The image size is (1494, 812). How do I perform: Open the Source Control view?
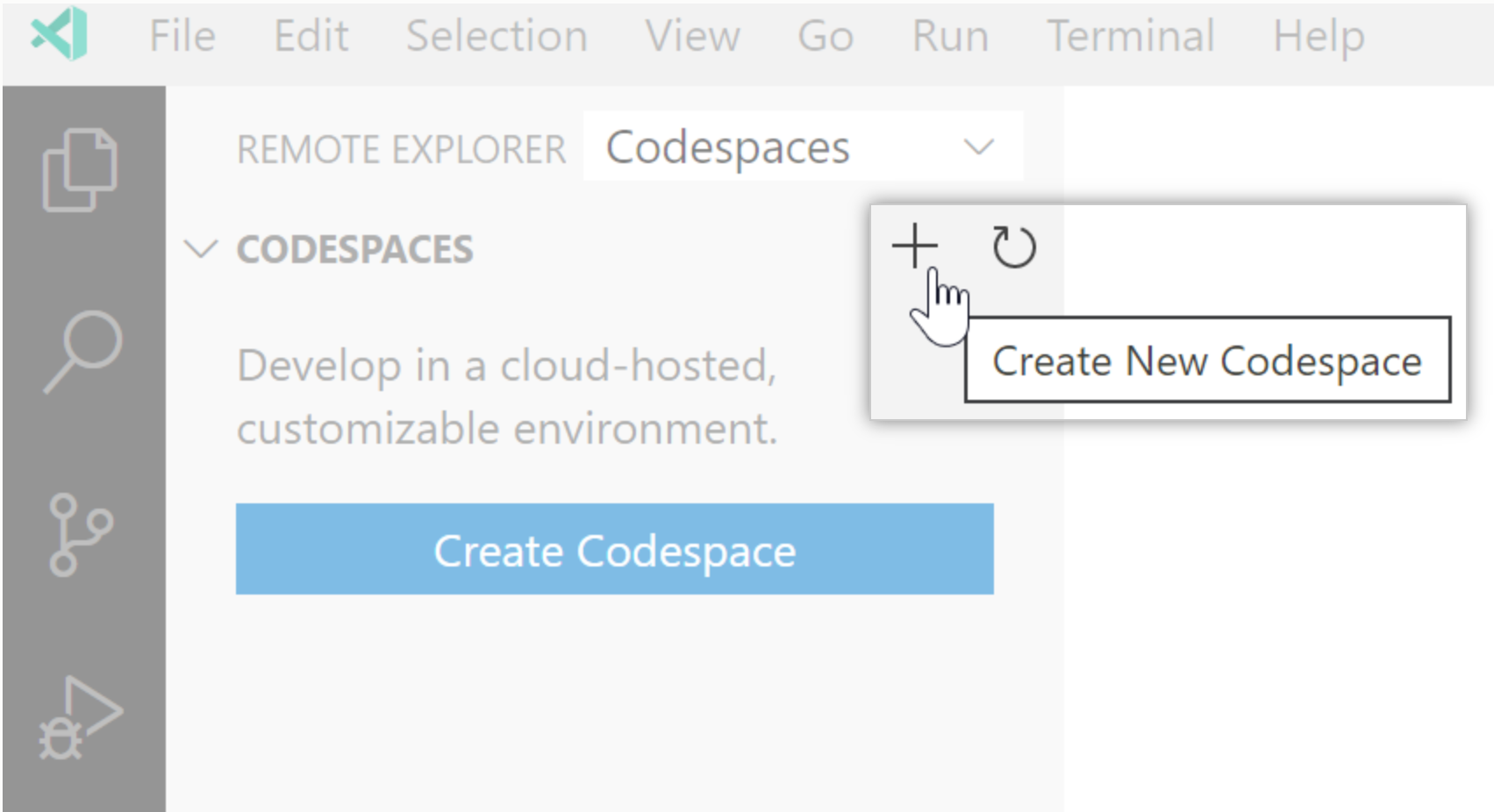pyautogui.click(x=80, y=535)
